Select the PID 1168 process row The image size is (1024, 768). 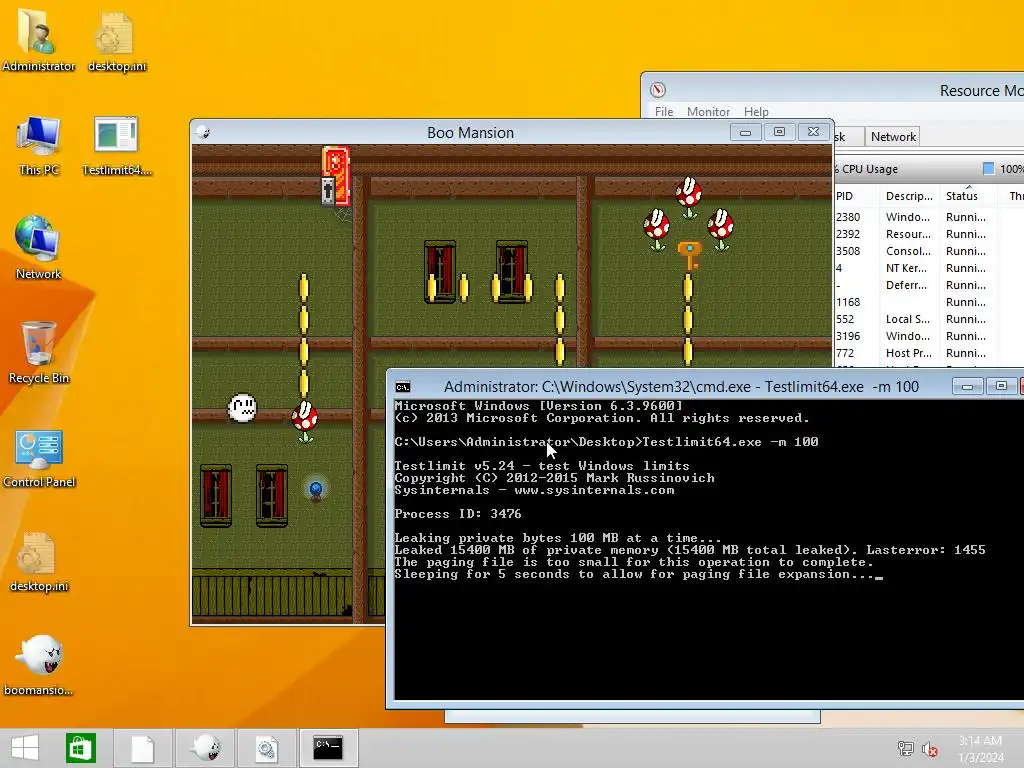[929, 302]
